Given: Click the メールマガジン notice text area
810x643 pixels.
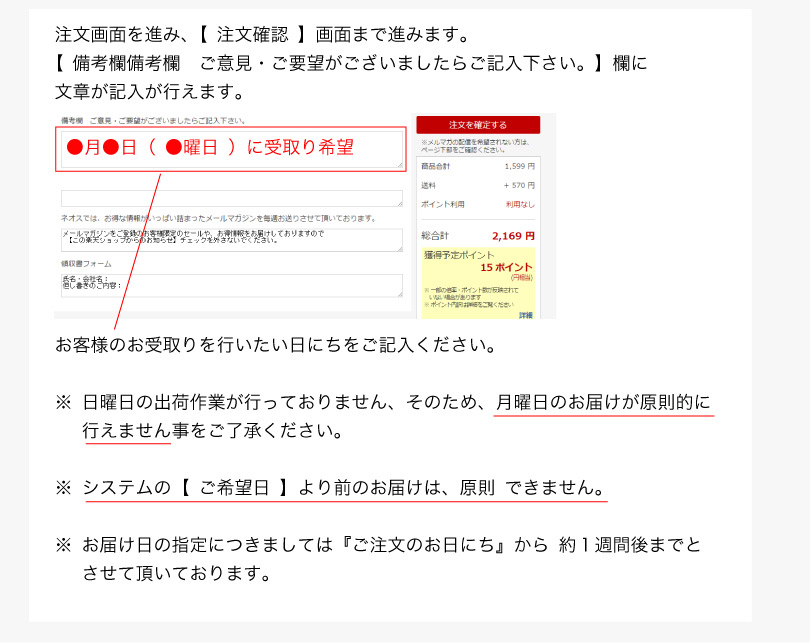Looking at the screenshot, I should (x=231, y=239).
